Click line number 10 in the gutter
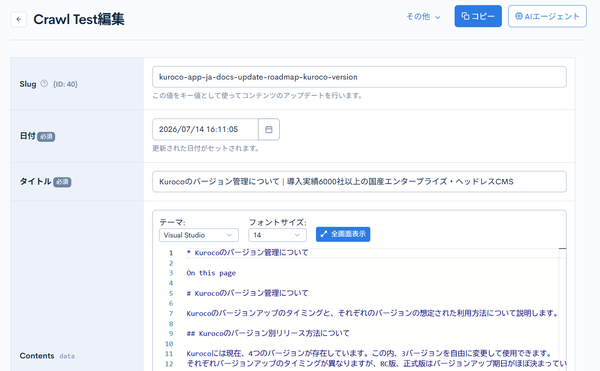The width and height of the screenshot is (600, 371). [169, 343]
